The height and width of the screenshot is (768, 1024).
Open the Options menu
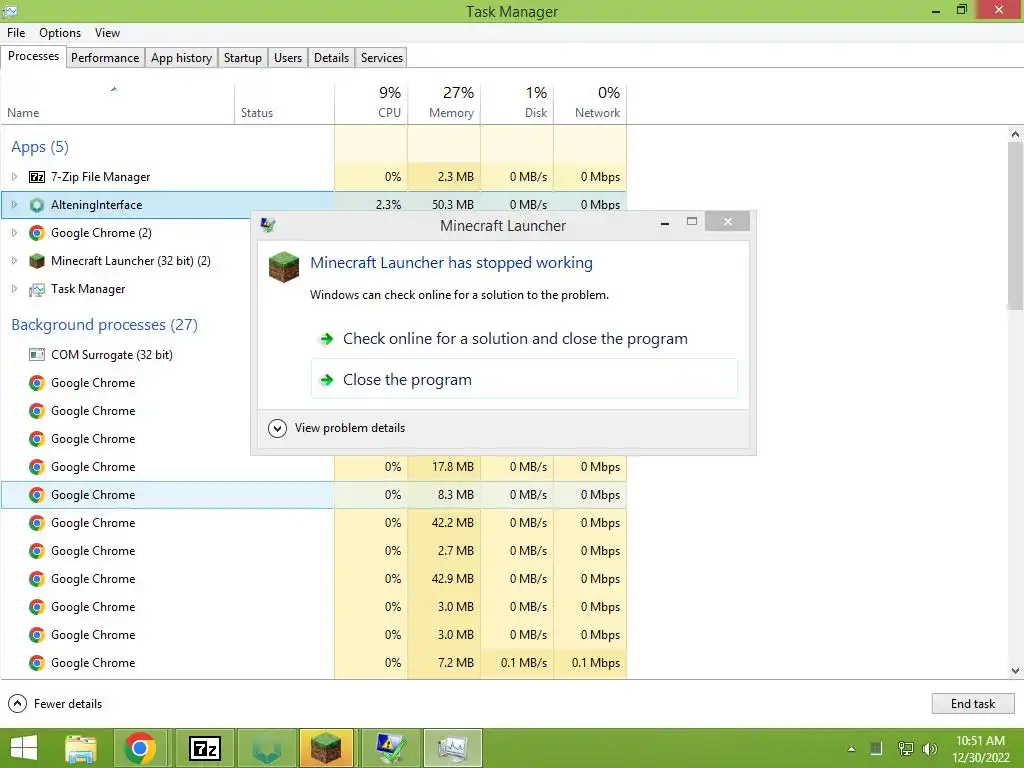pyautogui.click(x=60, y=33)
